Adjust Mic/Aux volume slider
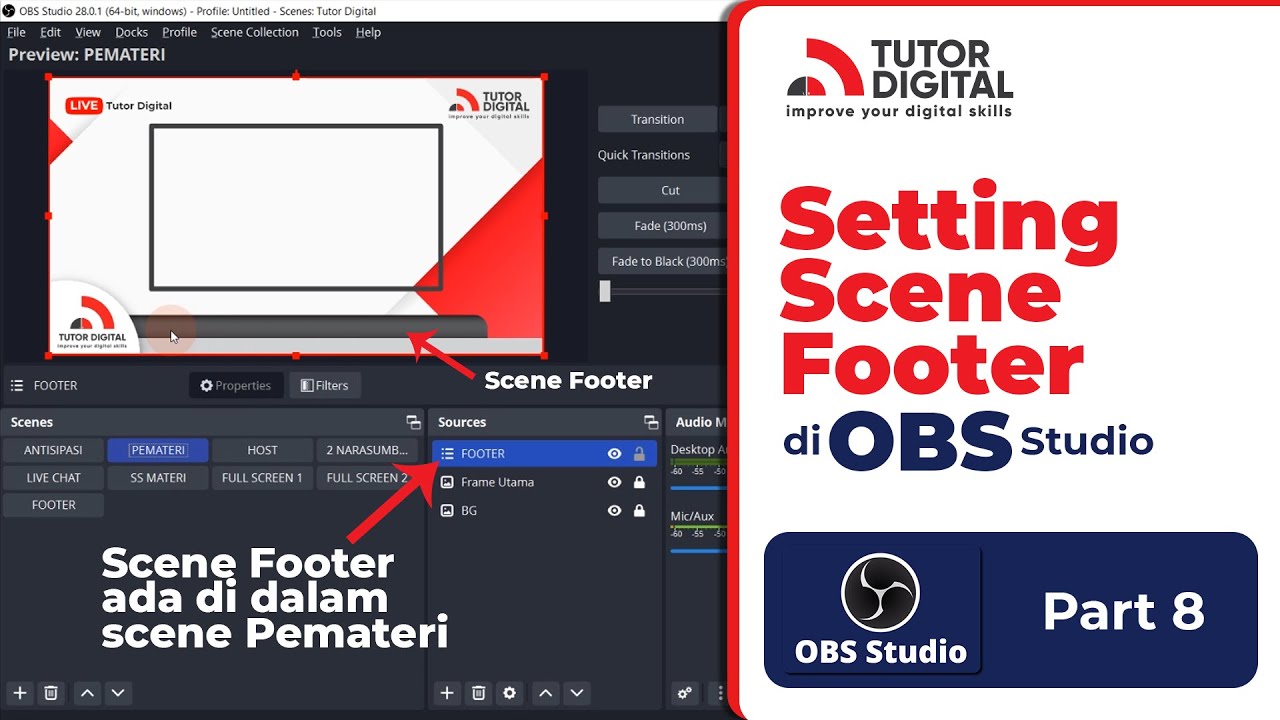The image size is (1280, 720). pos(698,551)
